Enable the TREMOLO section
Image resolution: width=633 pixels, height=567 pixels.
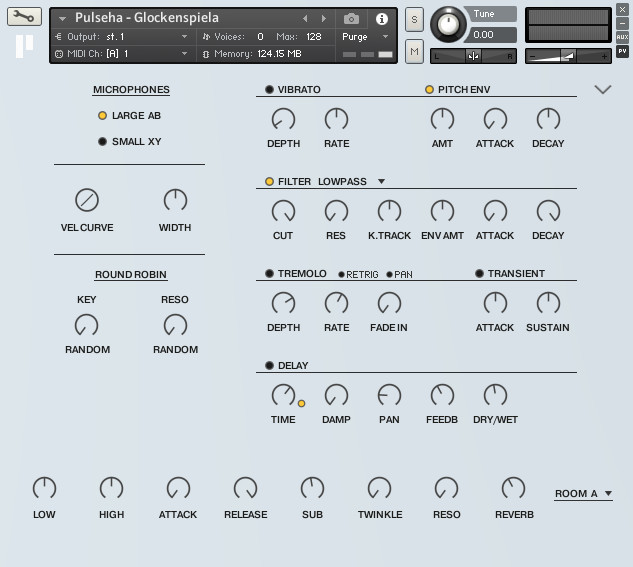coord(269,274)
